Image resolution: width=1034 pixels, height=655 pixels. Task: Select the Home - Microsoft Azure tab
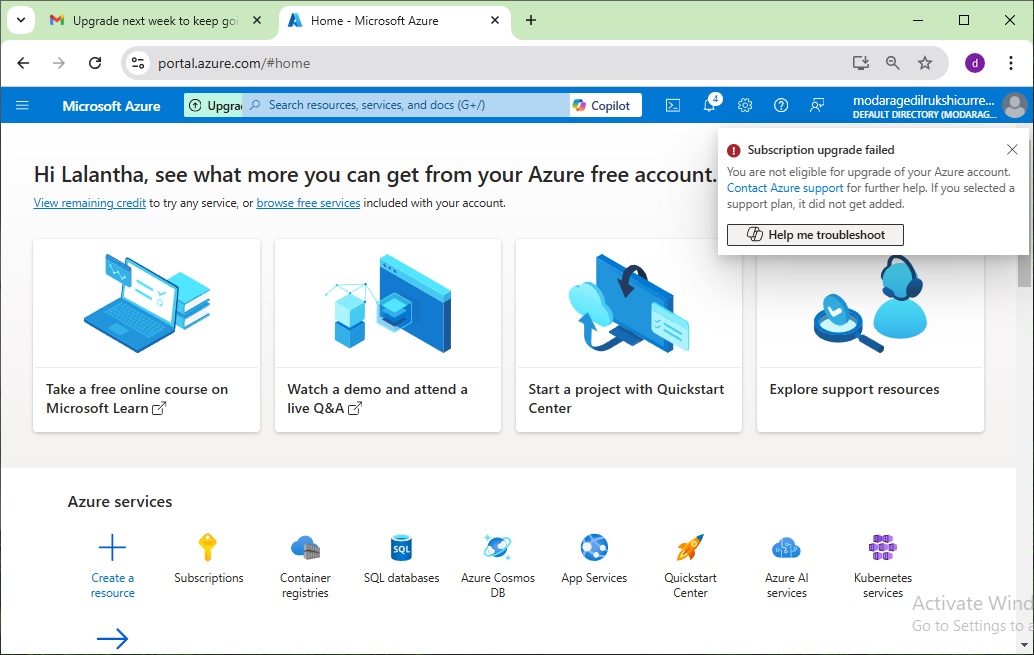(x=395, y=20)
